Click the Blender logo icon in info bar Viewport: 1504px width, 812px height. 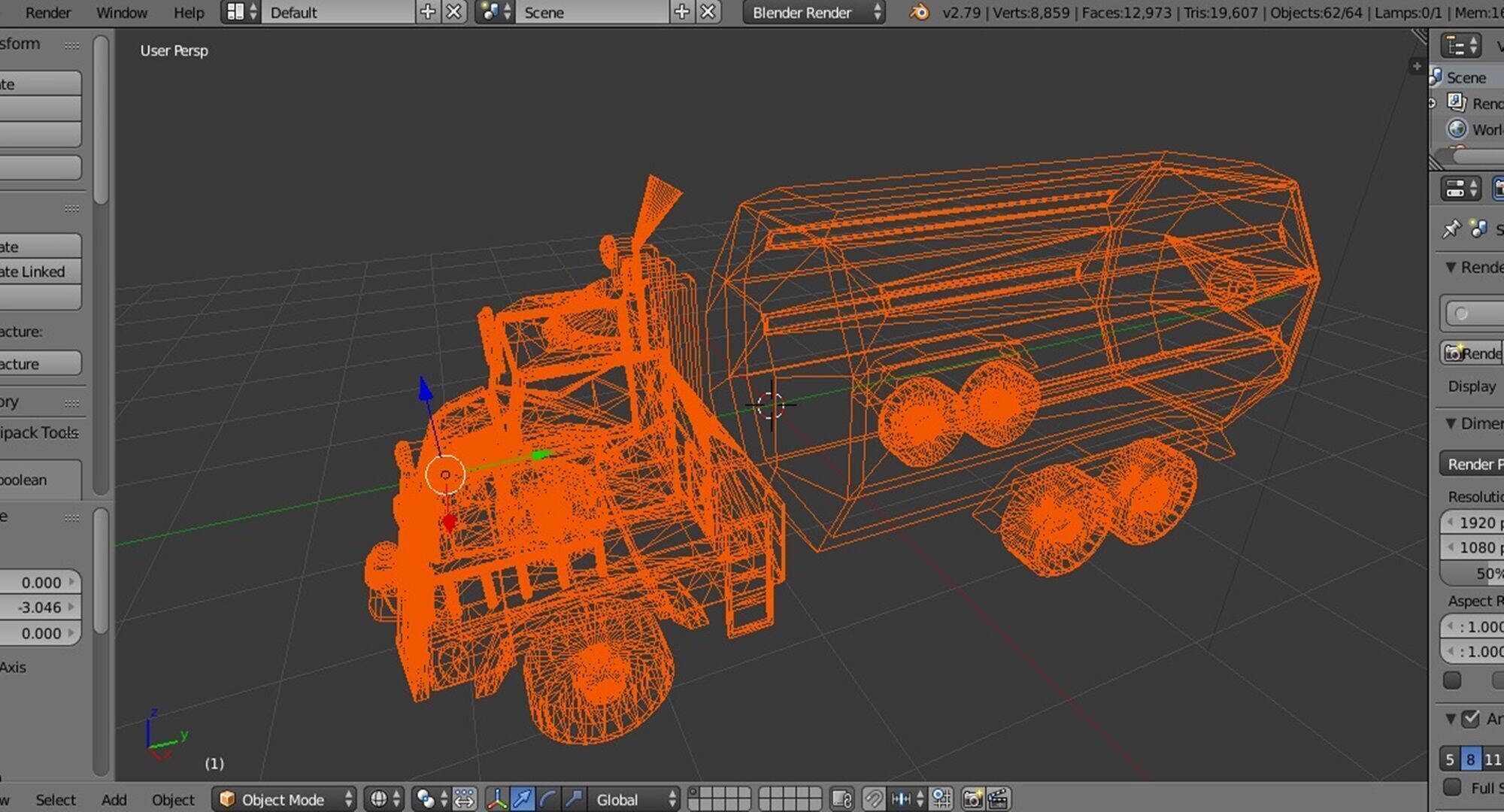(919, 12)
